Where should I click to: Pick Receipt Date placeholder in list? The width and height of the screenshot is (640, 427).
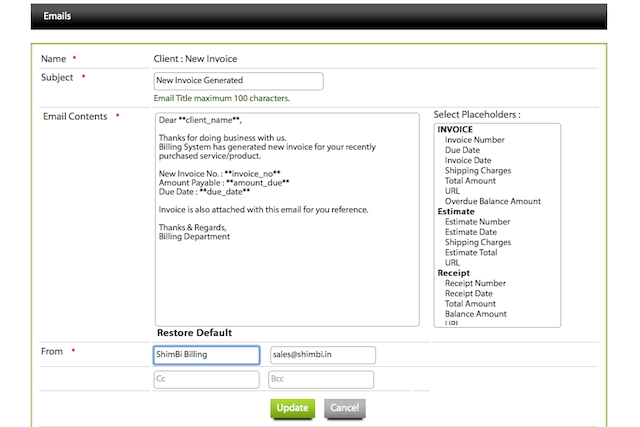point(468,293)
